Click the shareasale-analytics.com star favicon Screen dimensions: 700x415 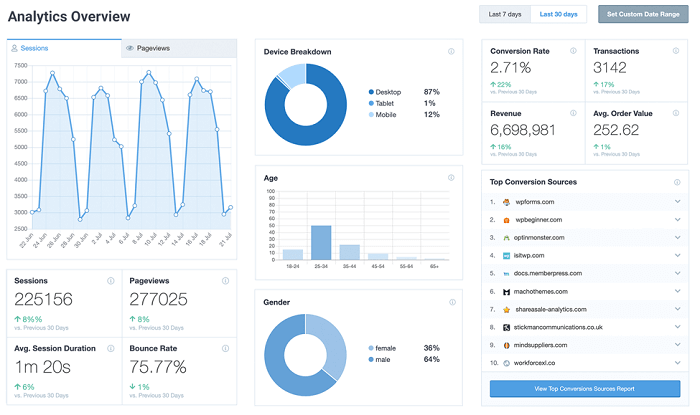tap(506, 310)
